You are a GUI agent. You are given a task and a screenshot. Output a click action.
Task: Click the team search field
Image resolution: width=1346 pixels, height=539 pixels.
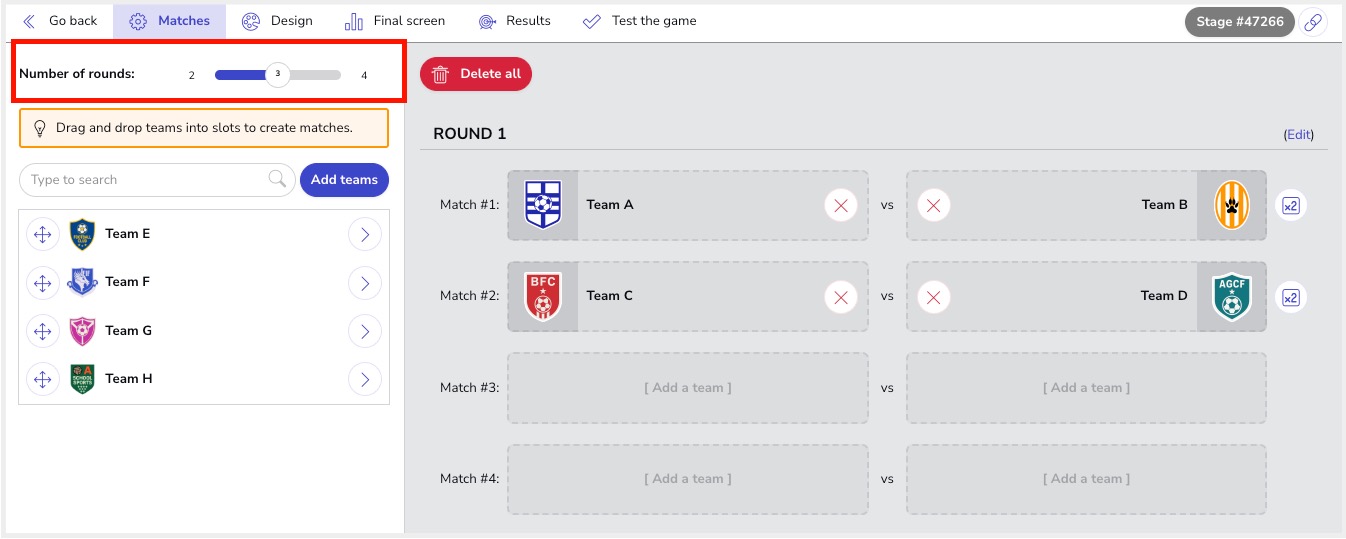point(157,180)
